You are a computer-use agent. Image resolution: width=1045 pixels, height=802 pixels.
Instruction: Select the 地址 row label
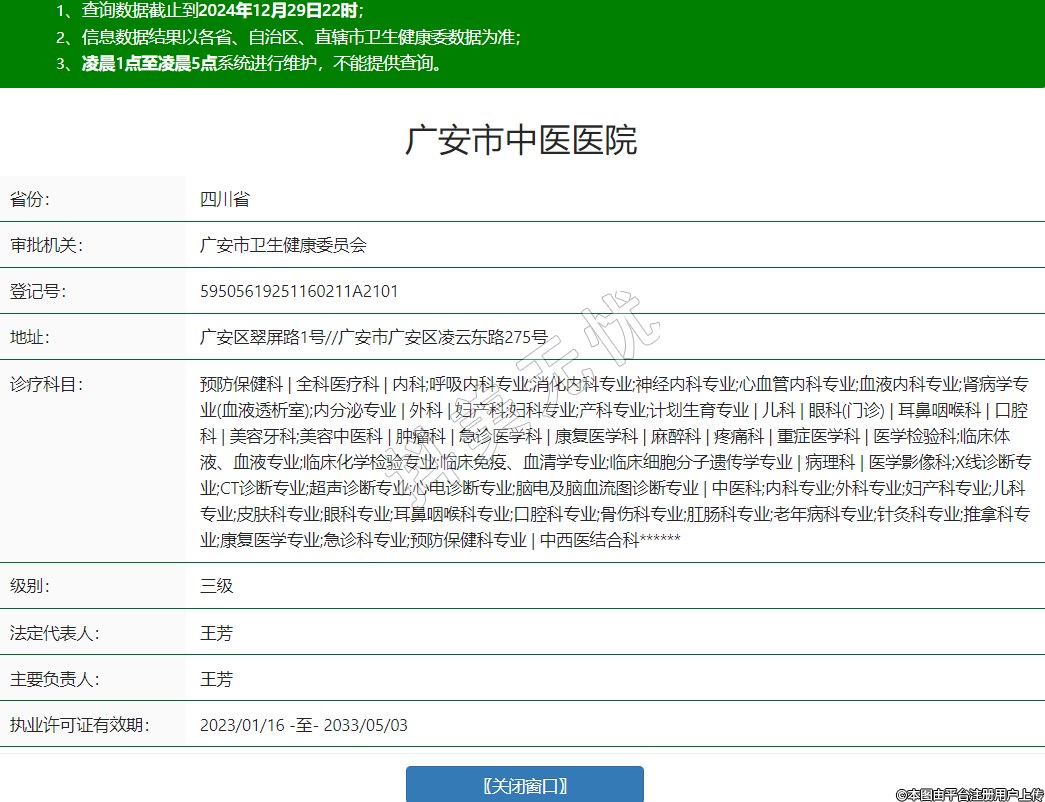[x=29, y=337]
